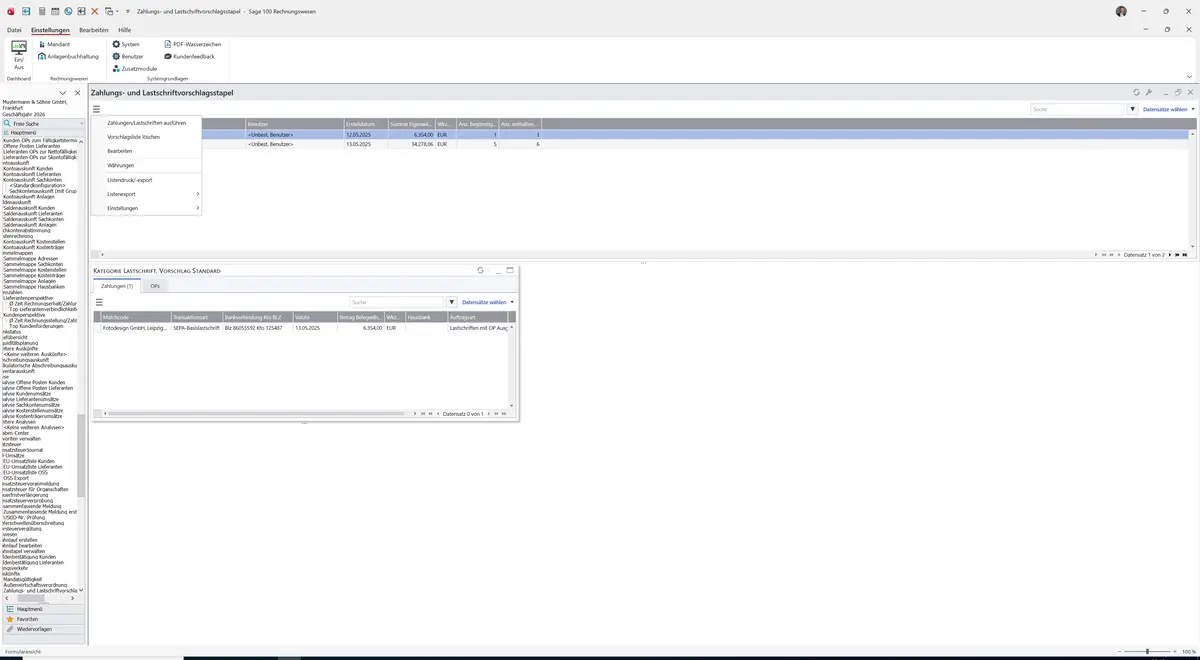Open the hamburger menu of the Vorschlagsstapel list
Screen dimensions: 1200x660
[x=97, y=109]
